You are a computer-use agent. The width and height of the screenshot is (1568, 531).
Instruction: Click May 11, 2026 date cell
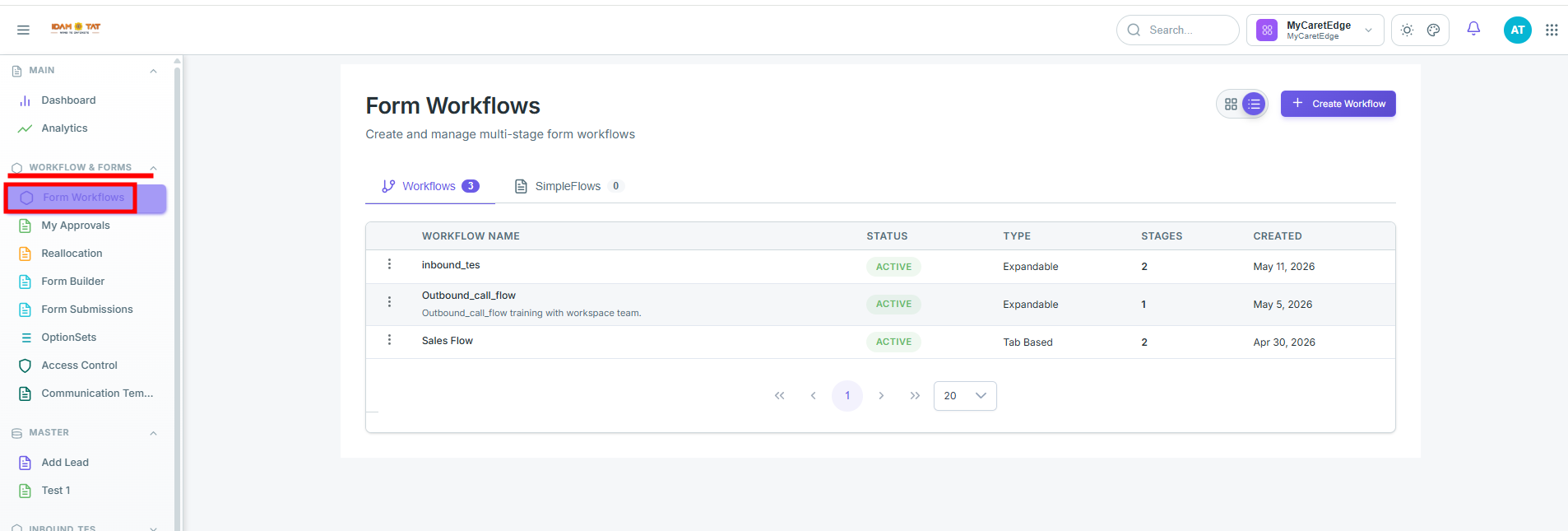pos(1283,267)
